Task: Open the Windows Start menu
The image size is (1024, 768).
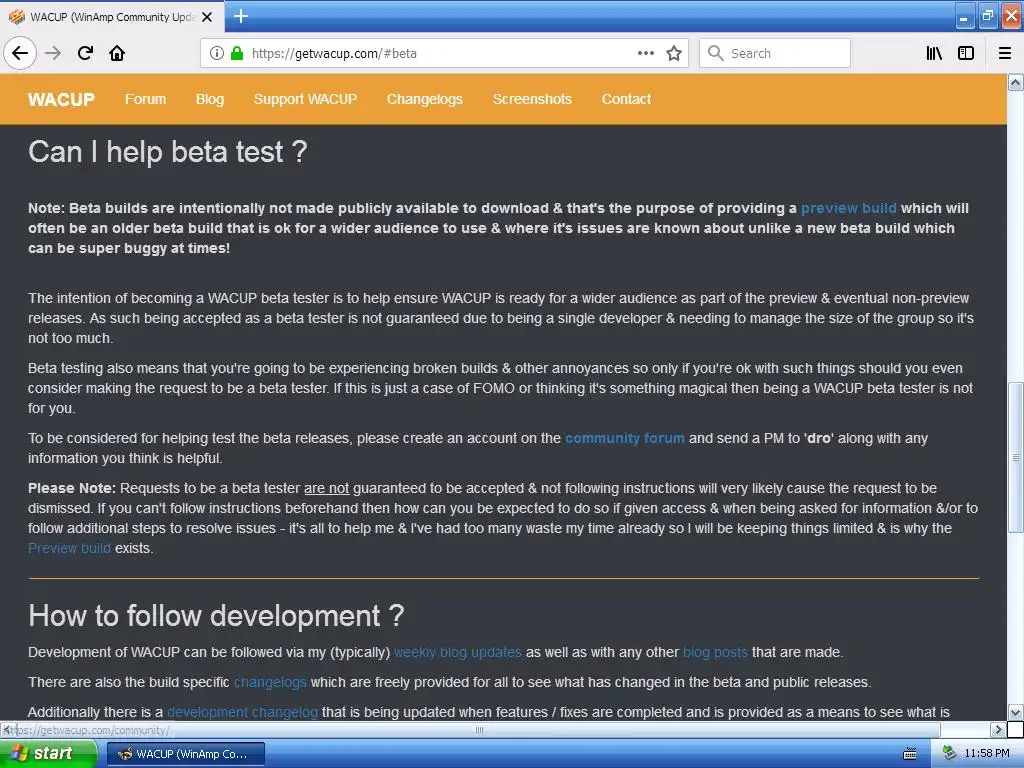Action: [48, 754]
